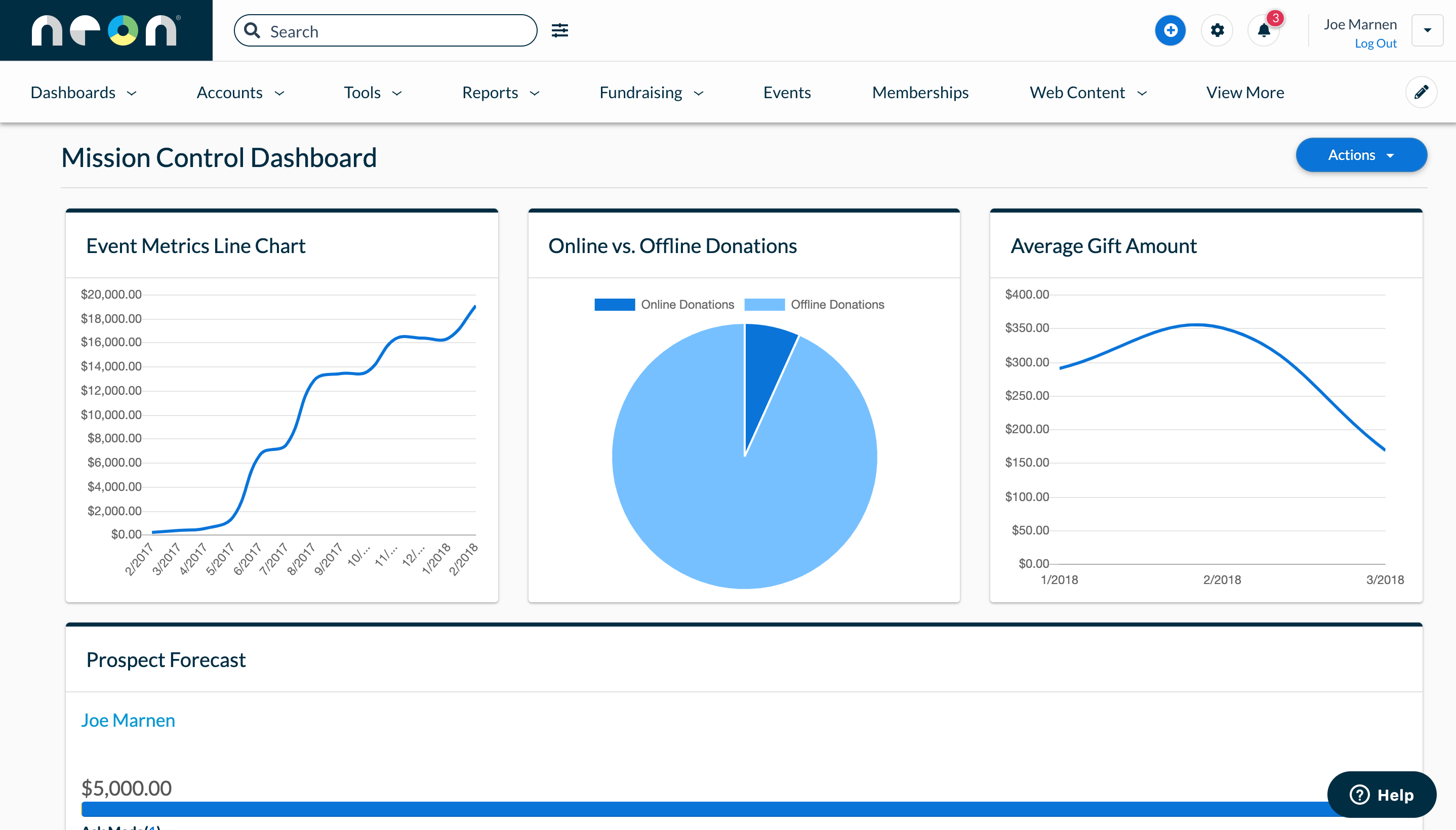Click the Help question mark button
The width and height of the screenshot is (1456, 830).
(x=1381, y=794)
